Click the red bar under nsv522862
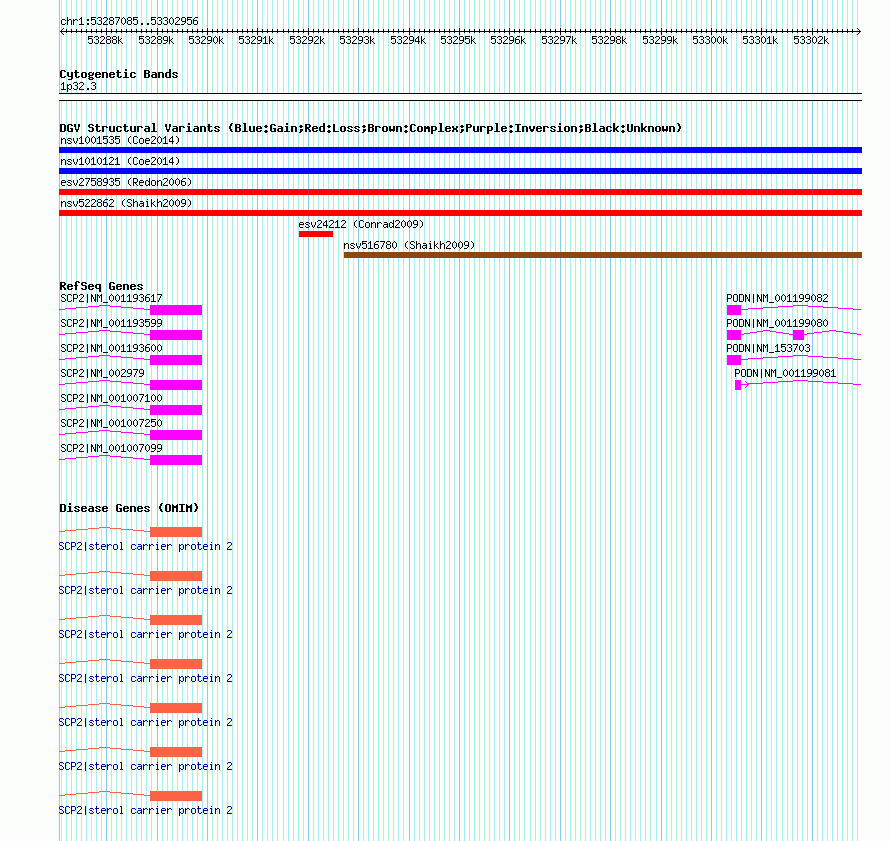 tap(460, 213)
